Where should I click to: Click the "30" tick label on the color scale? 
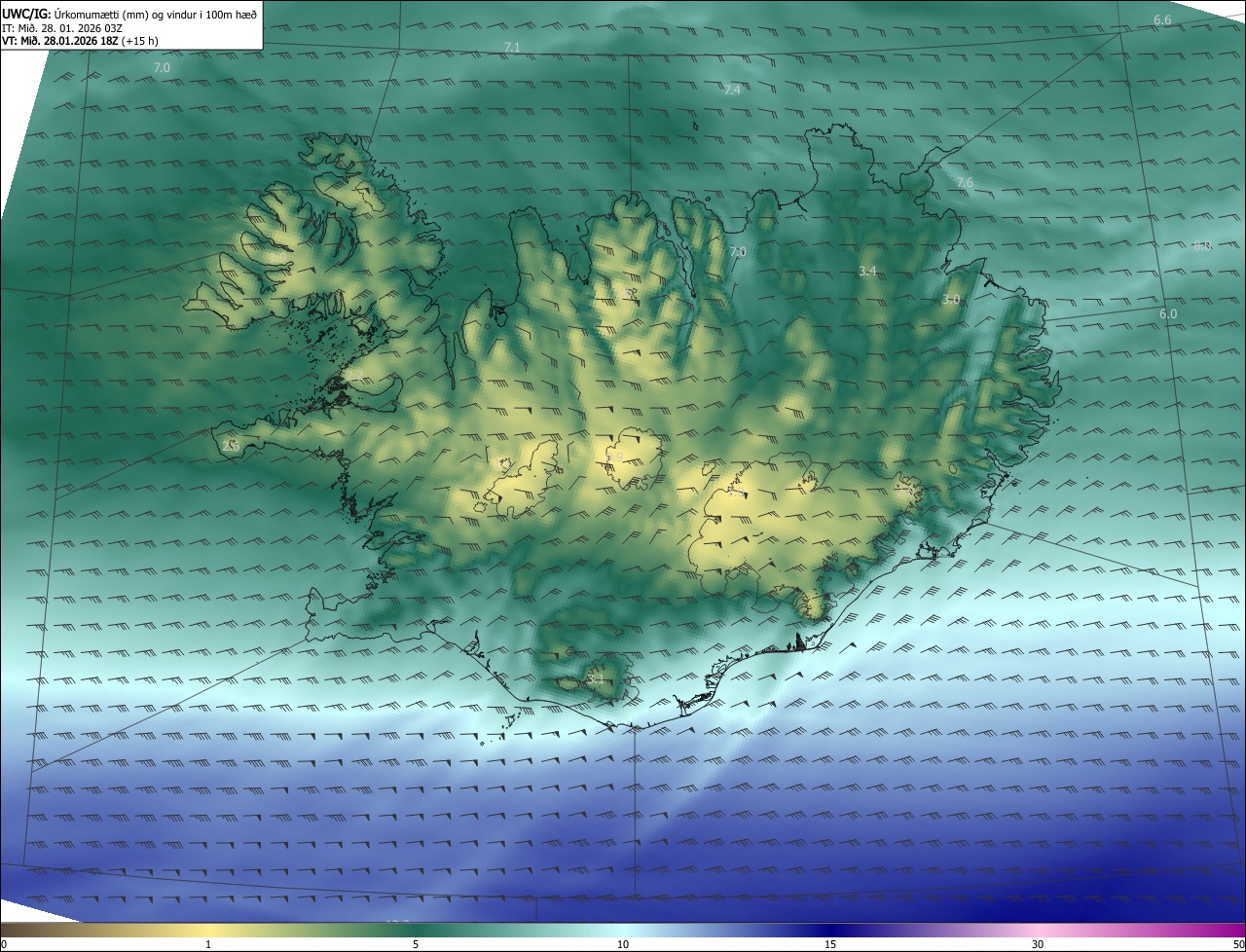click(x=1038, y=944)
